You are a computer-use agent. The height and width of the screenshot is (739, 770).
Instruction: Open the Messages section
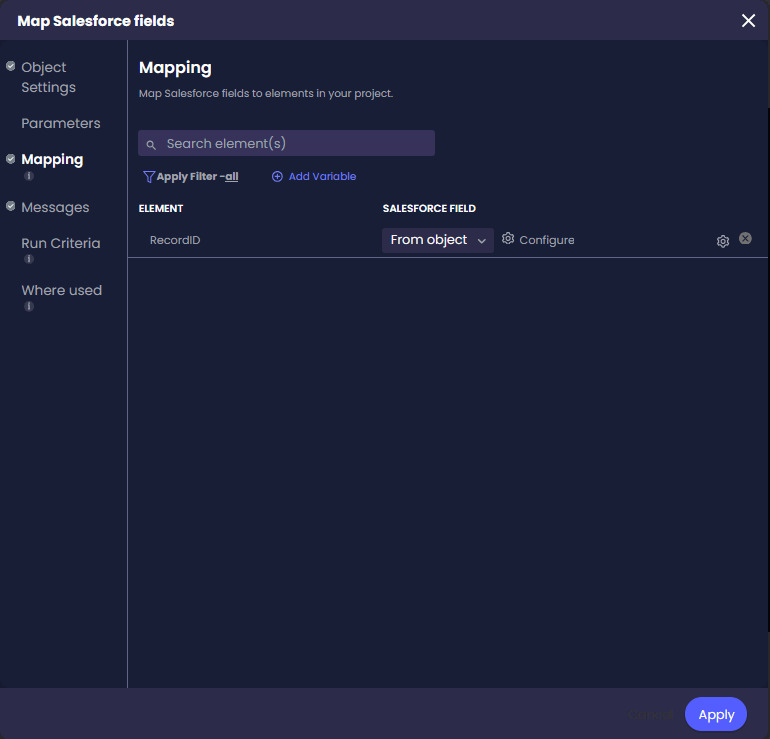pos(55,207)
